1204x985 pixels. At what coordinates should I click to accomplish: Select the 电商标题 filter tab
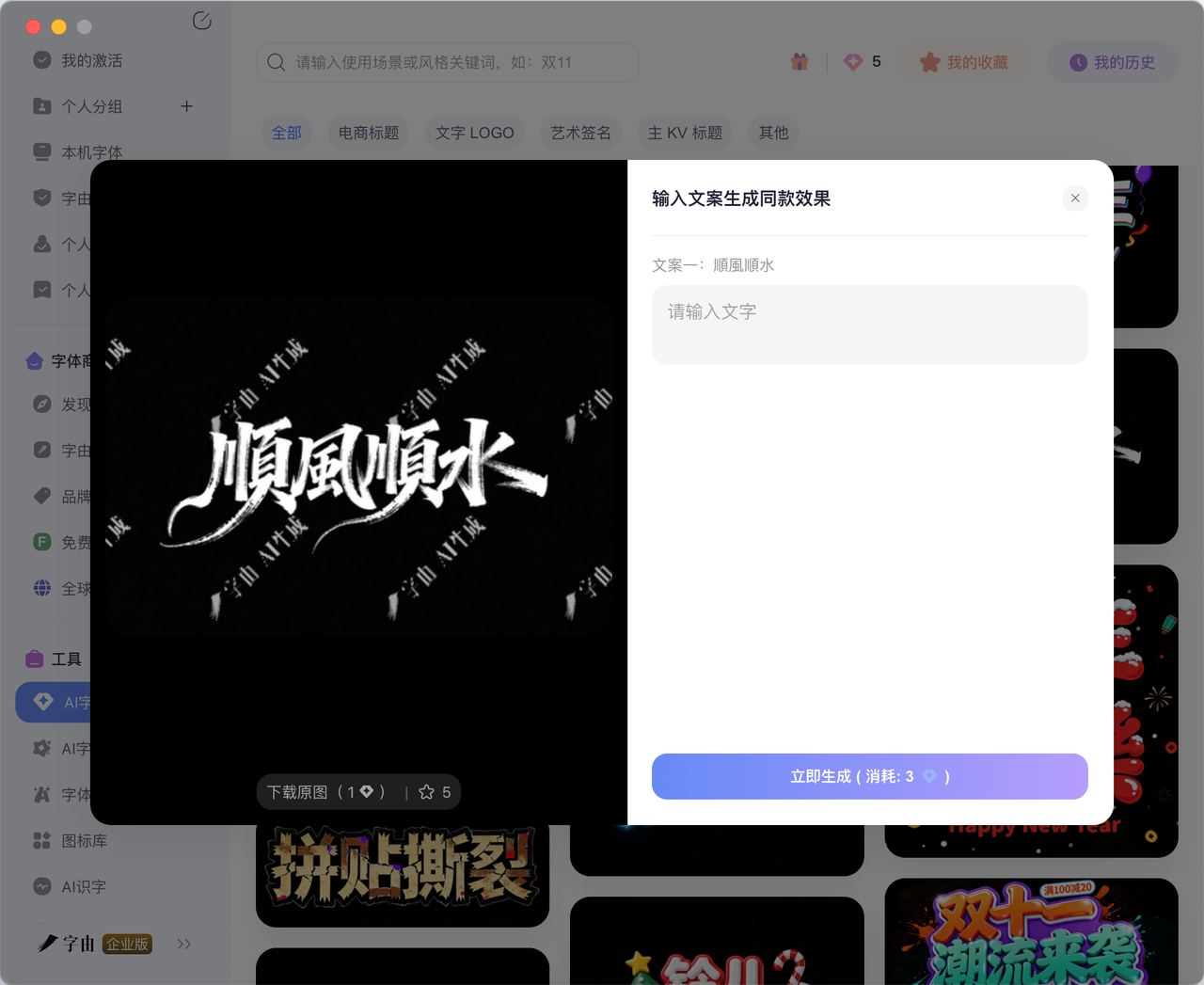(x=368, y=132)
